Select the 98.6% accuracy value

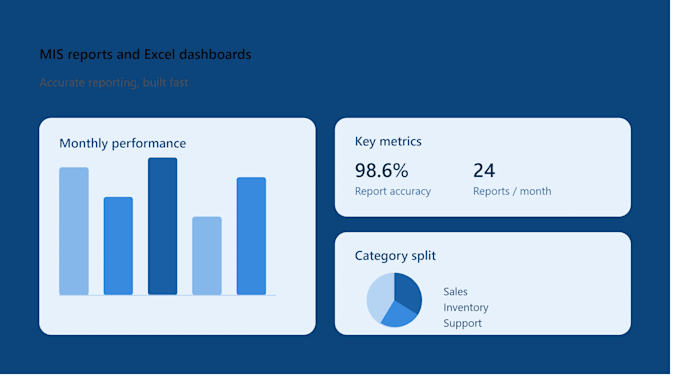(x=382, y=171)
